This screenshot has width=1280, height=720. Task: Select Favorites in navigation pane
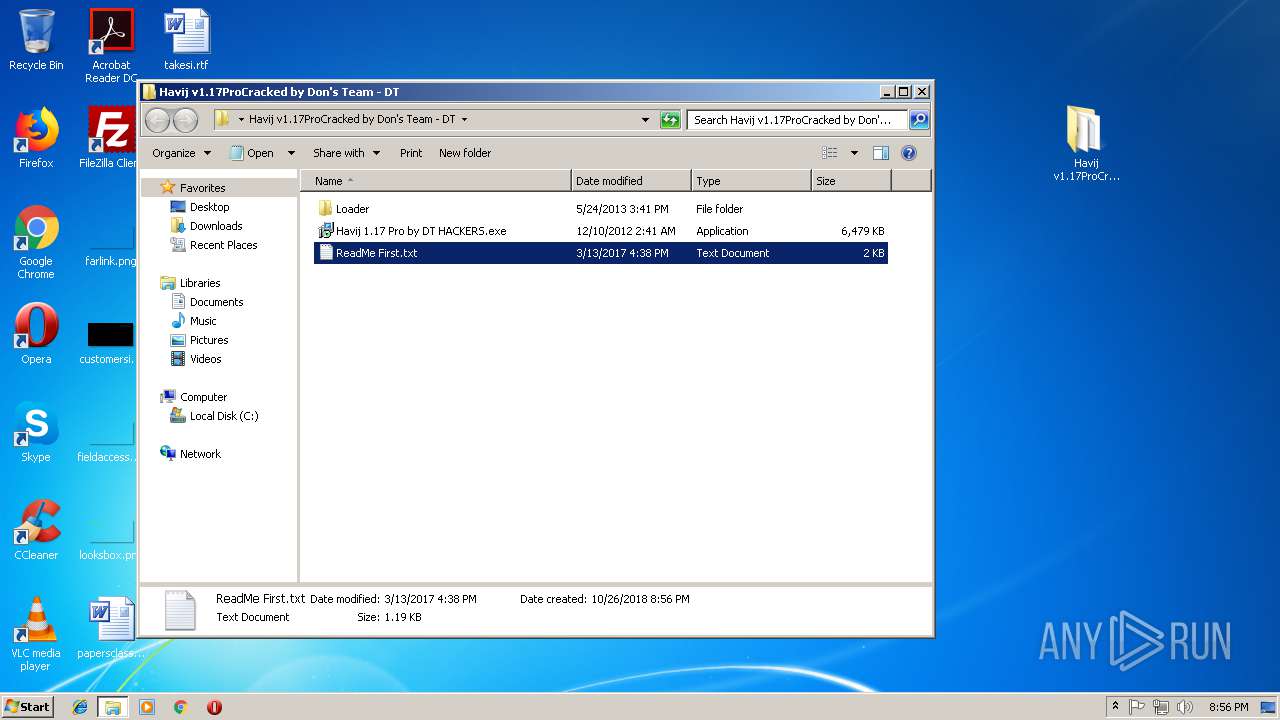(x=202, y=187)
